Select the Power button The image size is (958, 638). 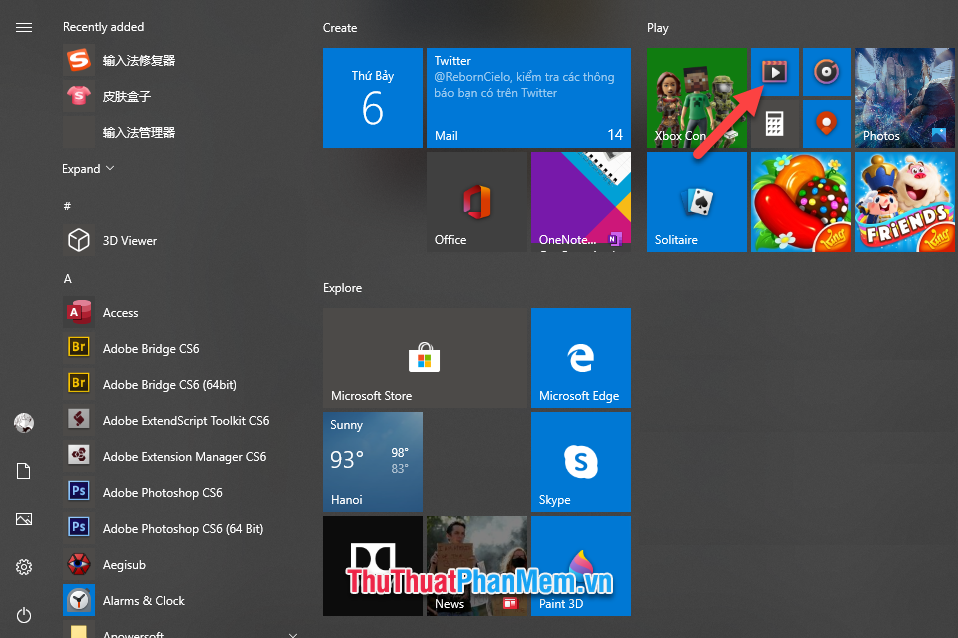tap(24, 615)
